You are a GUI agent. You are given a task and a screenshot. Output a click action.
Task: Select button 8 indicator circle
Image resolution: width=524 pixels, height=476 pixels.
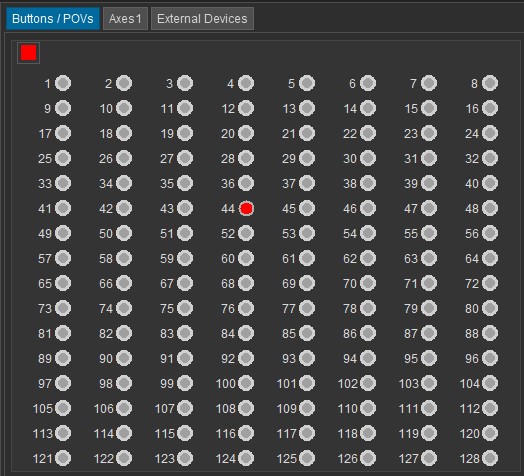[490, 83]
